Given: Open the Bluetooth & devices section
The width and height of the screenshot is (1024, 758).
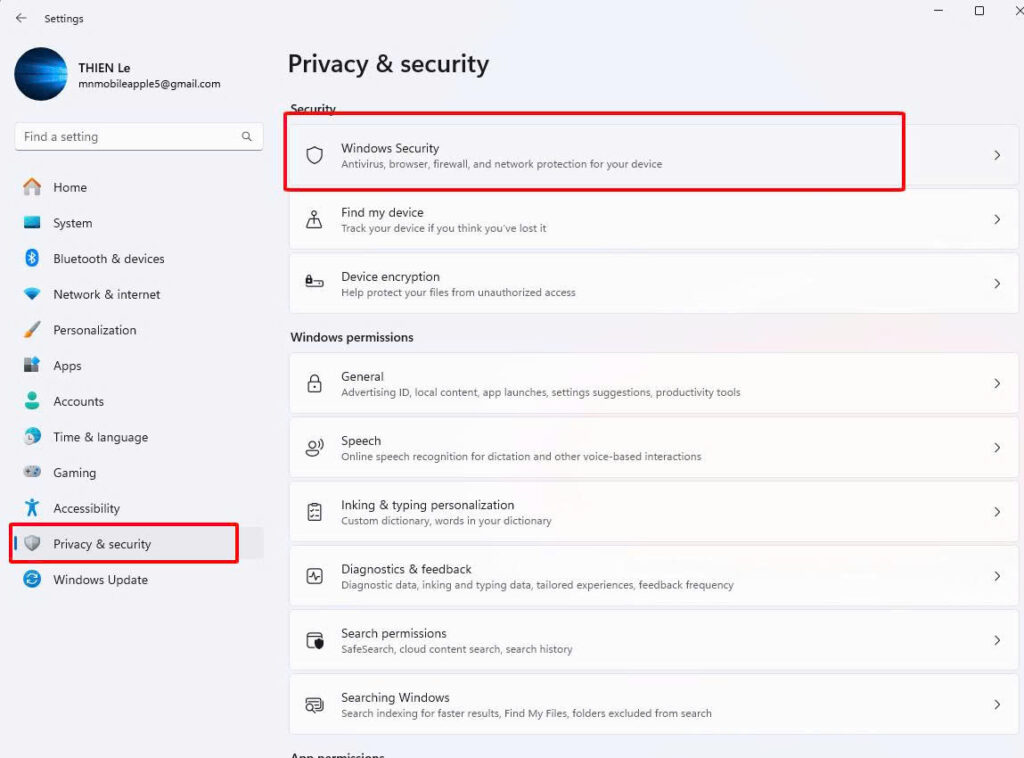Looking at the screenshot, I should (108, 259).
